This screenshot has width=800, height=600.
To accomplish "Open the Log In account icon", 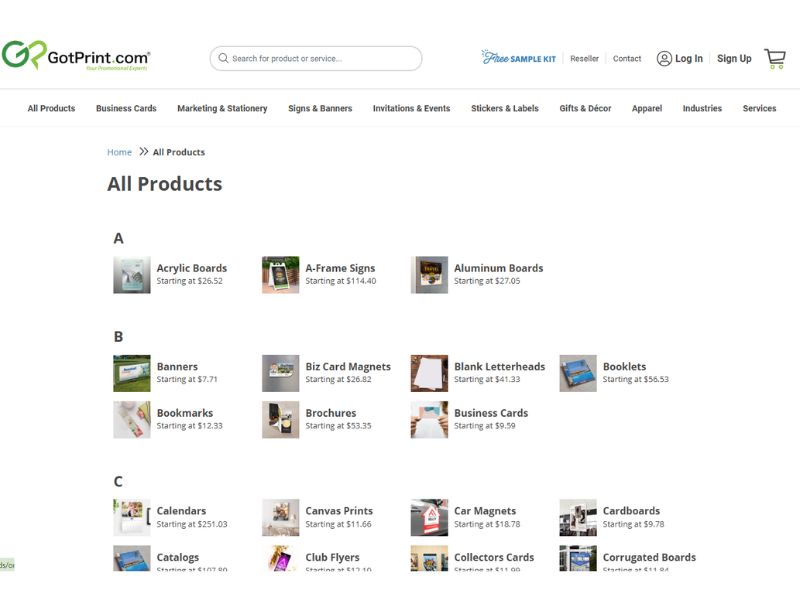I will [x=667, y=59].
